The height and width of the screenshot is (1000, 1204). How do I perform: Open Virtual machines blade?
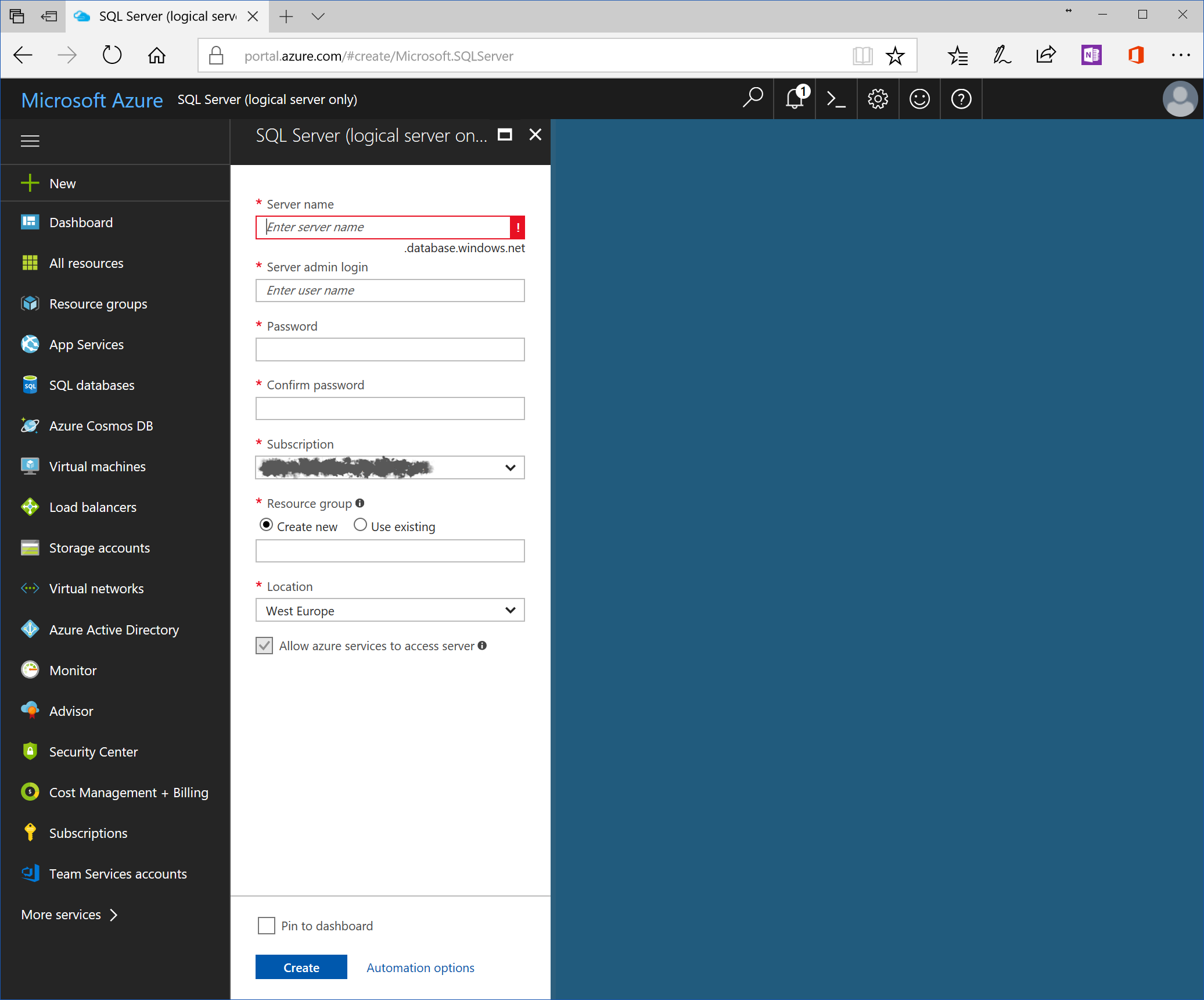click(97, 466)
